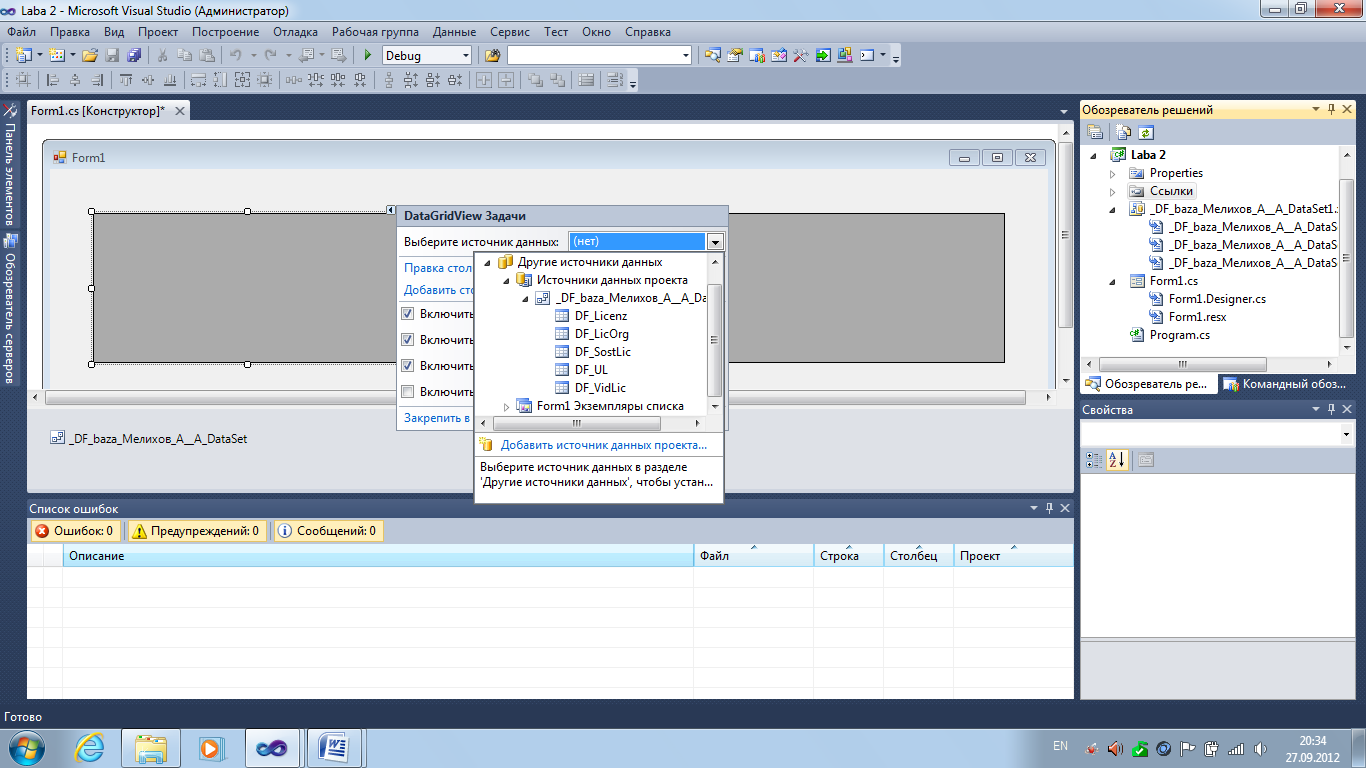The width and height of the screenshot is (1366, 768).
Task: Toggle the Сообщений: 0 filter button
Action: point(328,531)
